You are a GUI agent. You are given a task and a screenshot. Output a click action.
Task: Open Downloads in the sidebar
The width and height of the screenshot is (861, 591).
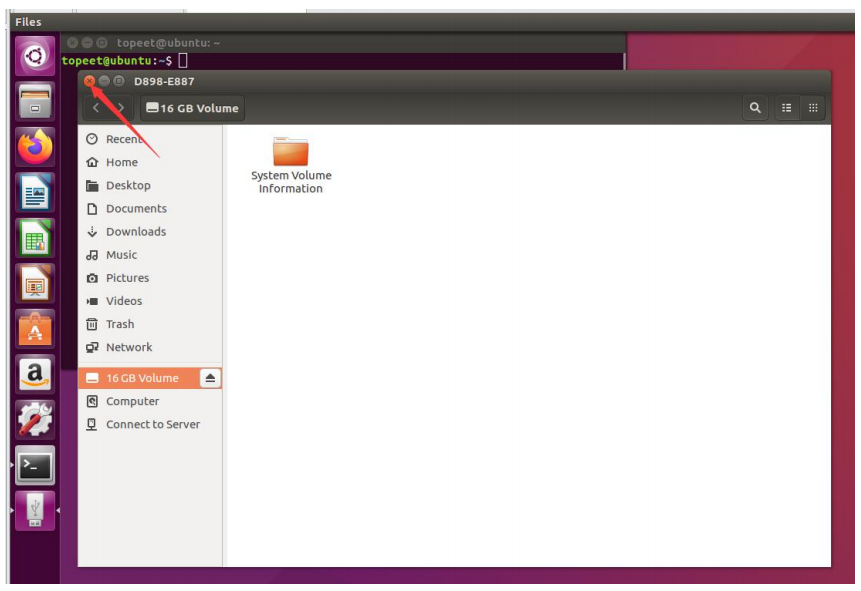[150, 231]
